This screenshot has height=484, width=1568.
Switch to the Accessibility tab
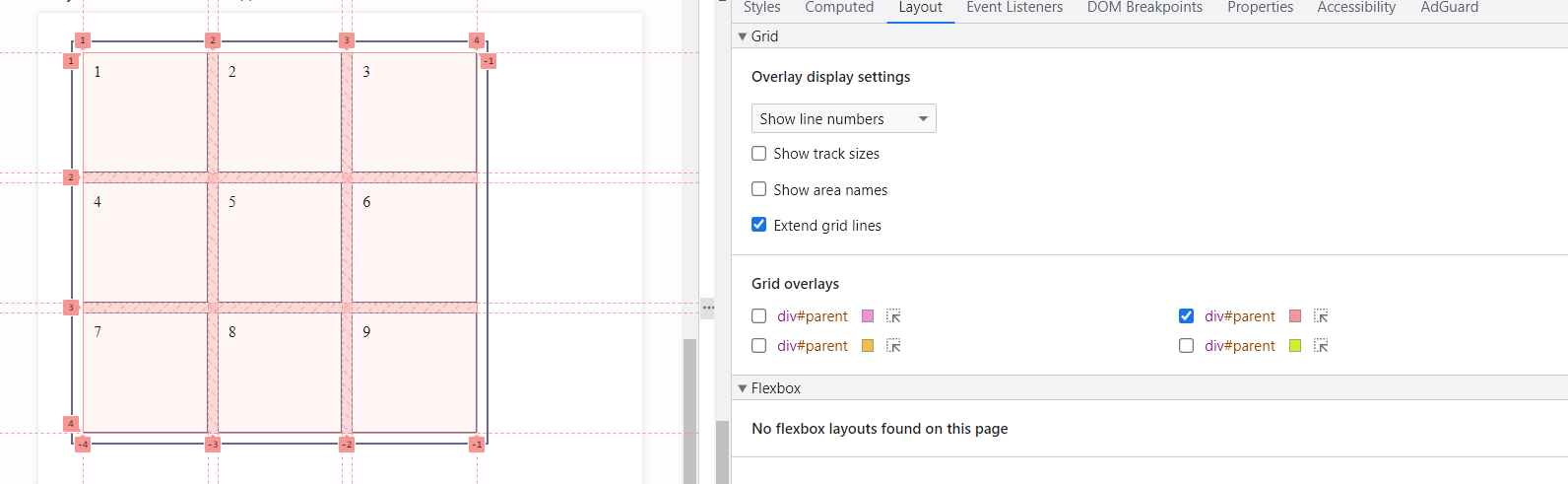click(1356, 8)
